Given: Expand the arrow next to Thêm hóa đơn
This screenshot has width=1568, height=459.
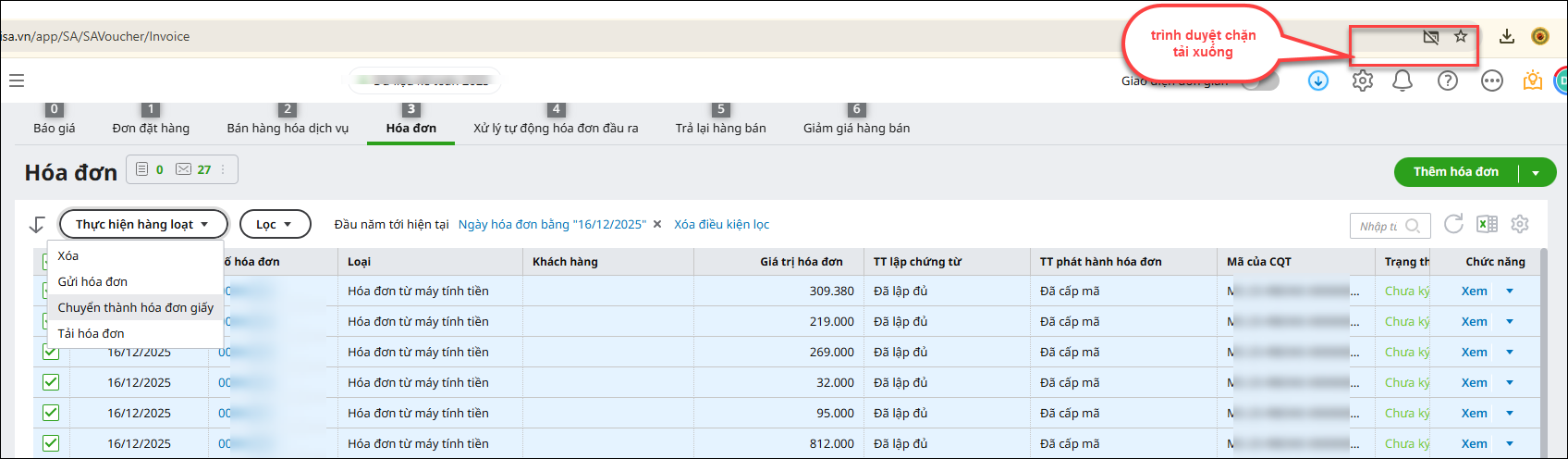Looking at the screenshot, I should 1537,173.
